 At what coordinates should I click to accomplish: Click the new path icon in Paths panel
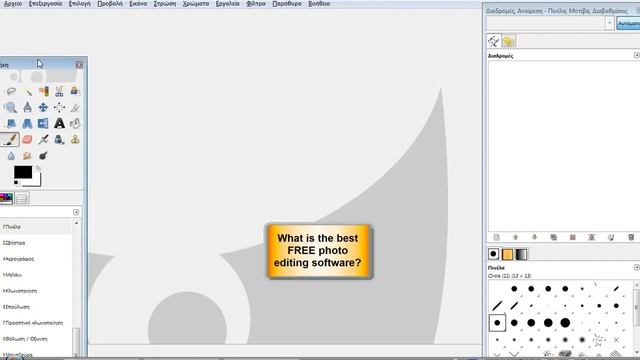click(x=496, y=237)
